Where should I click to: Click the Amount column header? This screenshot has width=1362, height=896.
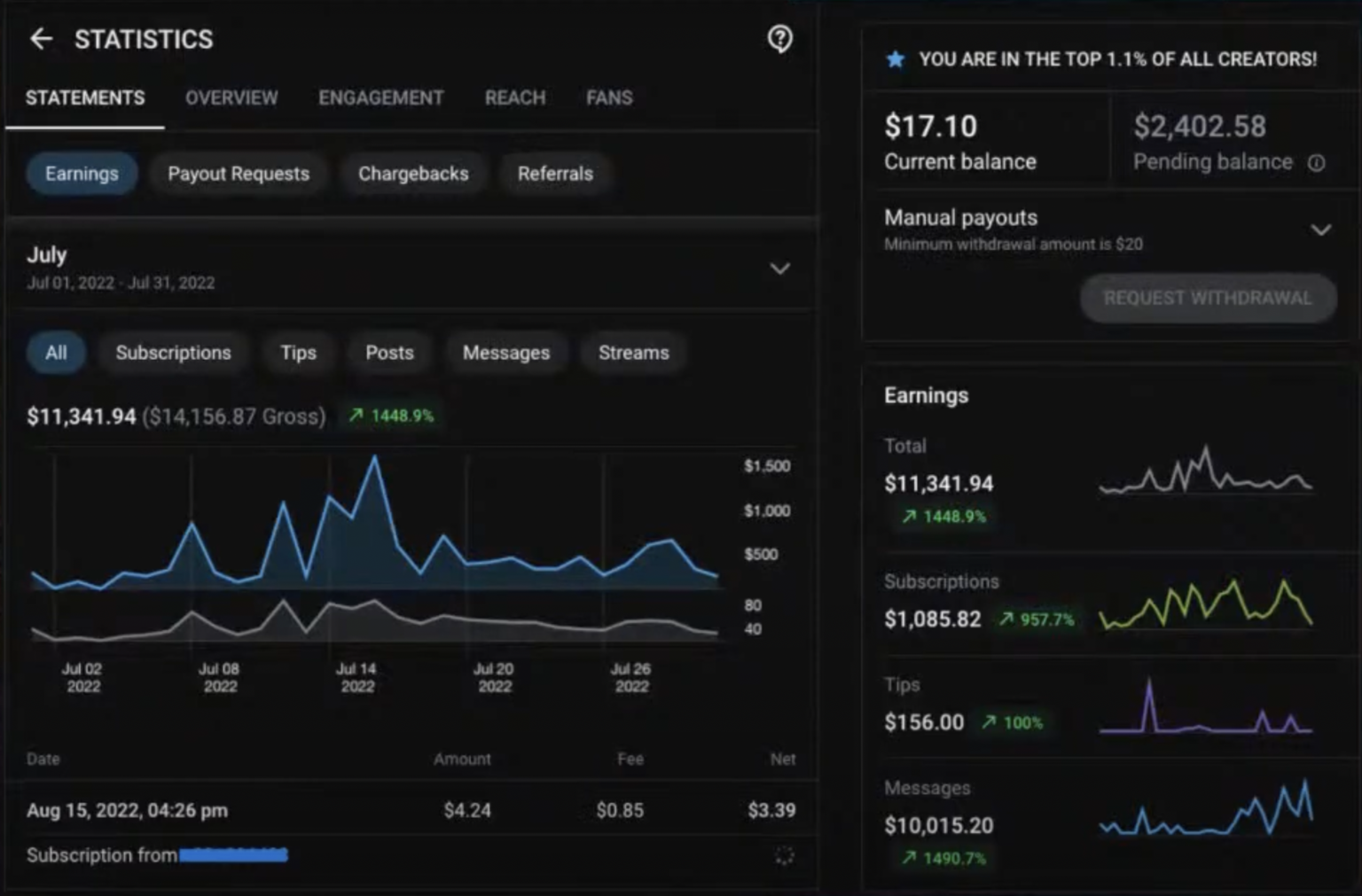point(462,759)
